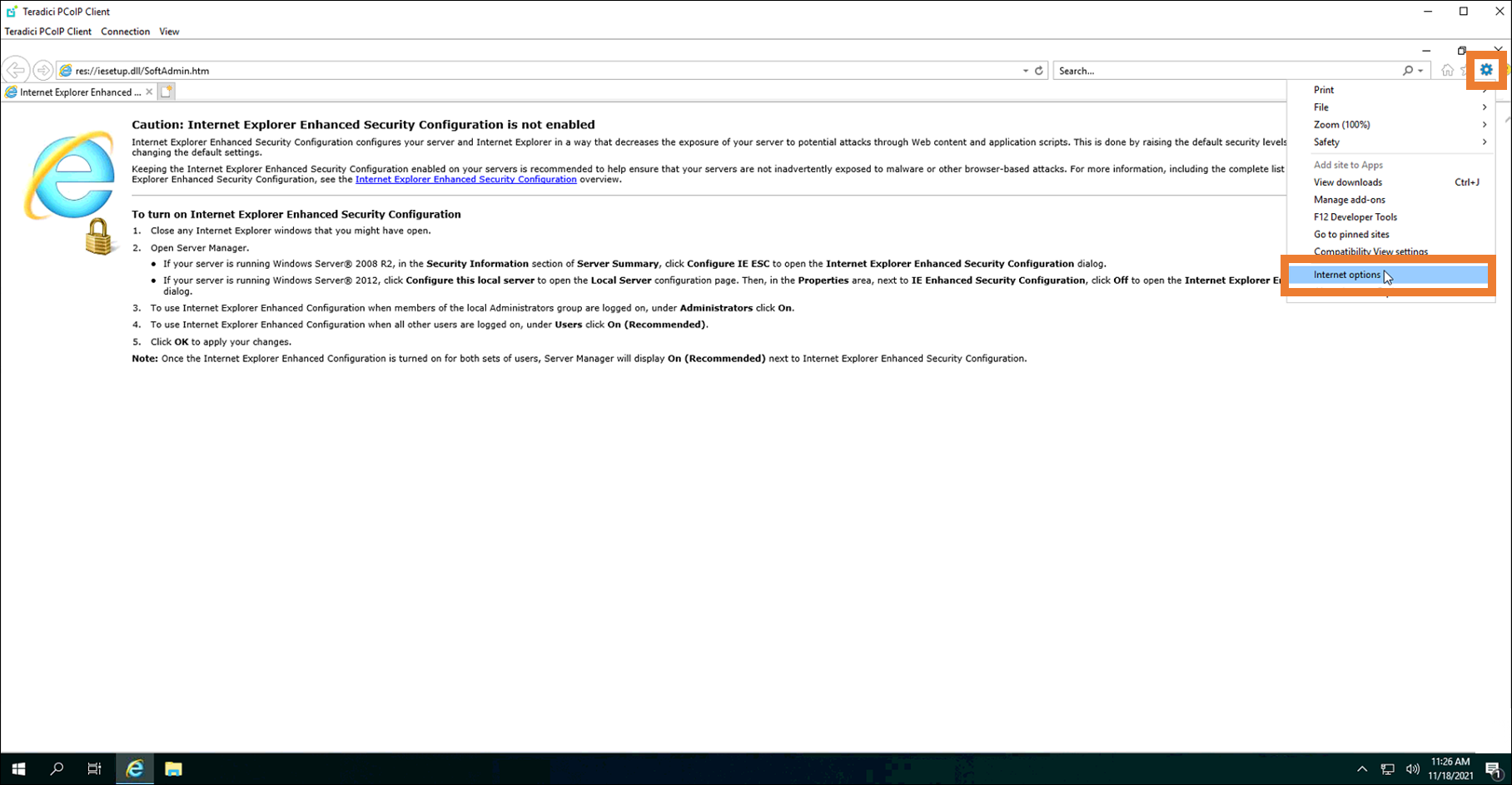1512x785 pixels.
Task: Refresh the page with the reload icon
Action: 1039,71
